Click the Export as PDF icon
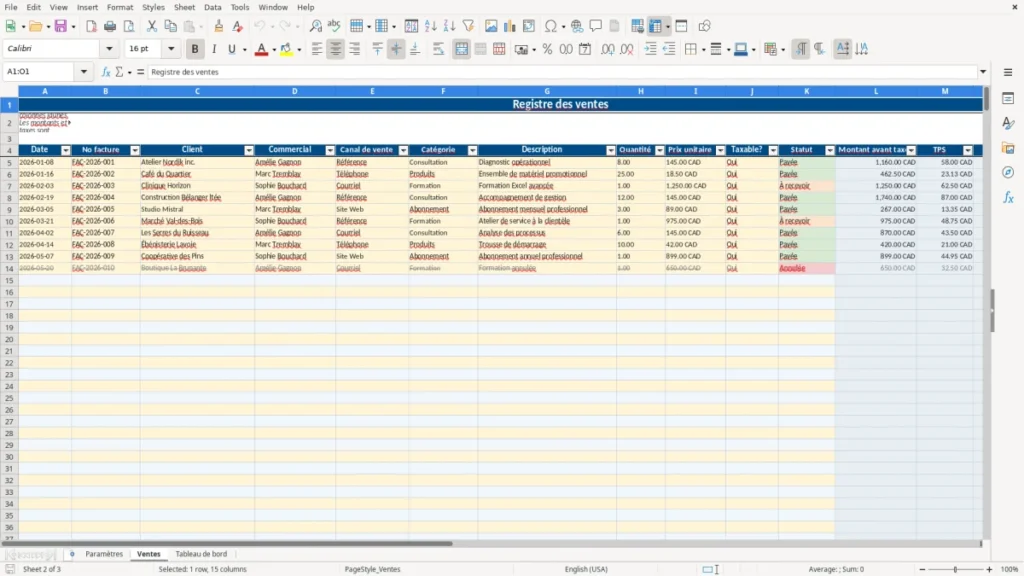The image size is (1024, 576). [x=91, y=26]
